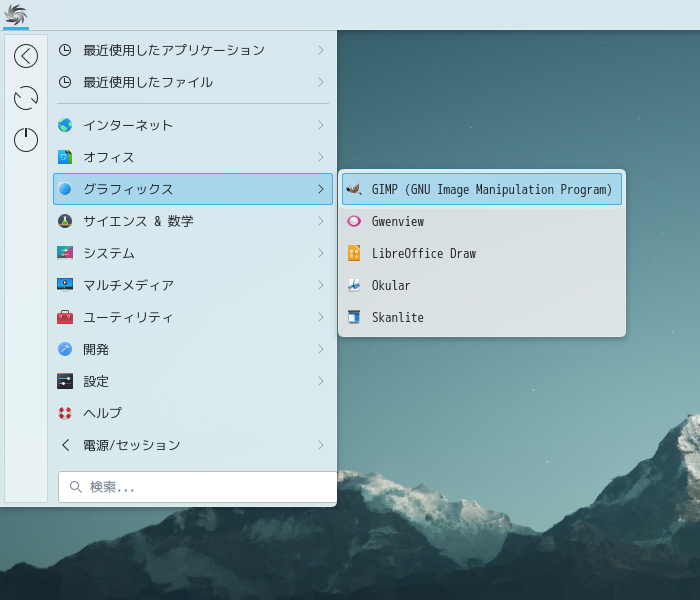This screenshot has height=600, width=700.
Task: Open the インターネット category
Action: click(x=193, y=125)
